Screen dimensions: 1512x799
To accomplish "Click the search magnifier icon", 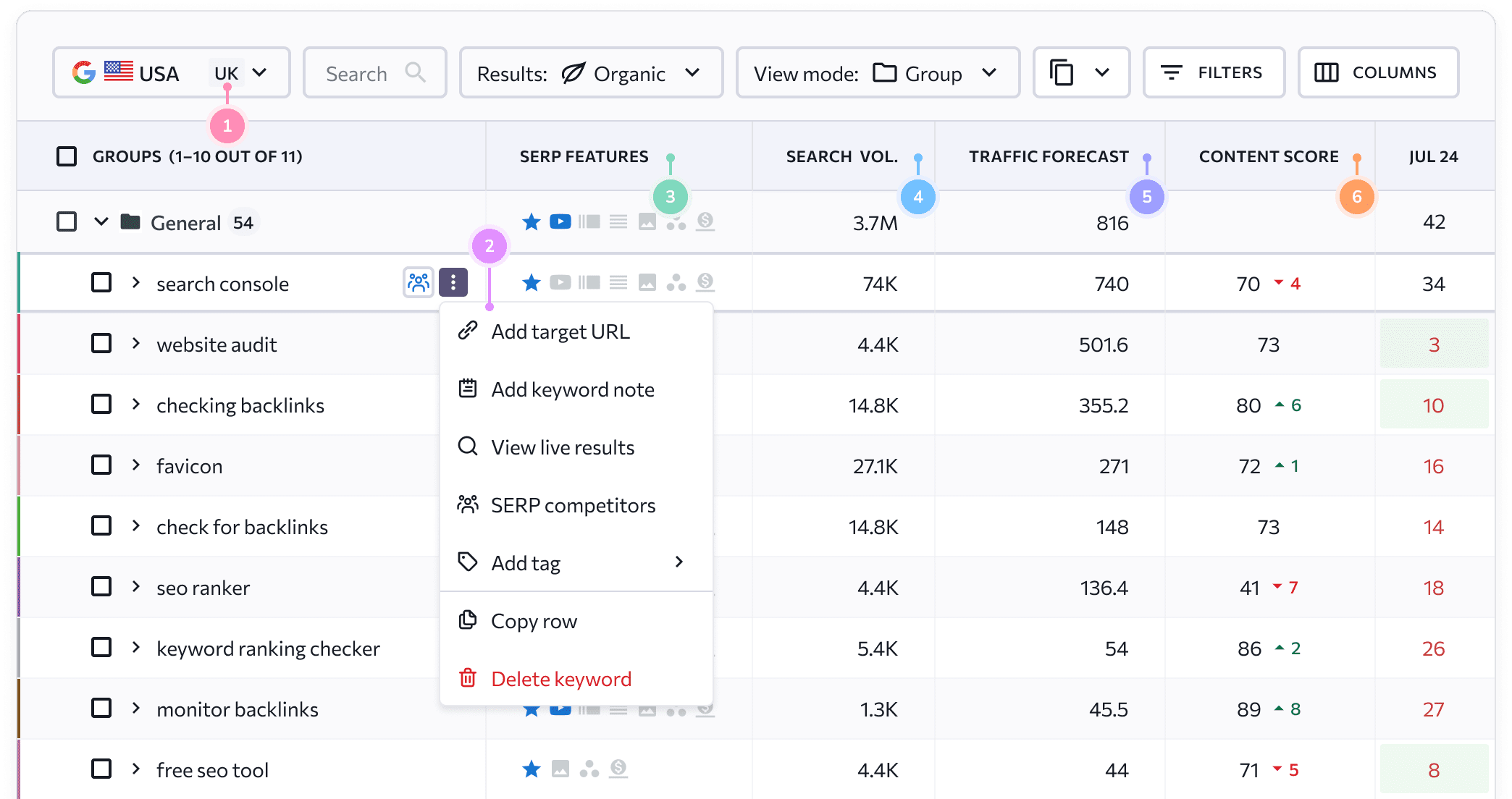I will pyautogui.click(x=415, y=72).
